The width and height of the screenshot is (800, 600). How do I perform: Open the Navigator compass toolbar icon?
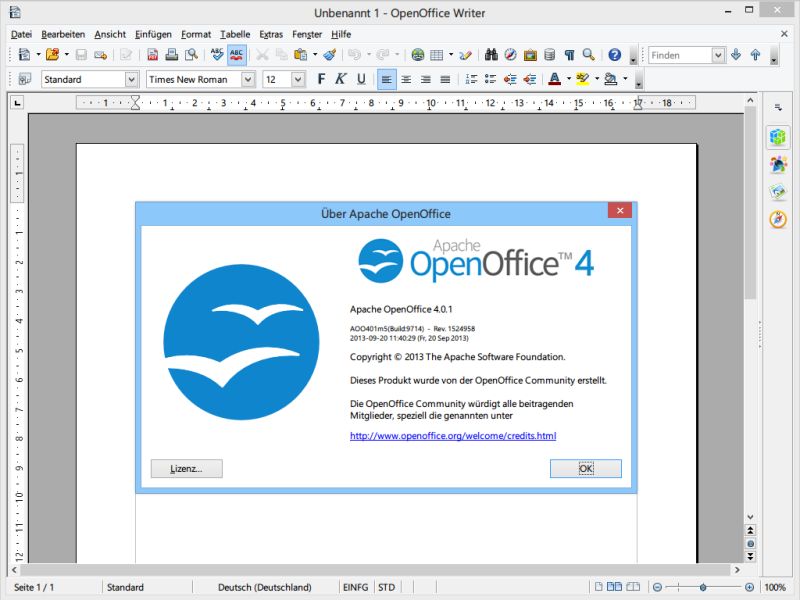point(510,55)
